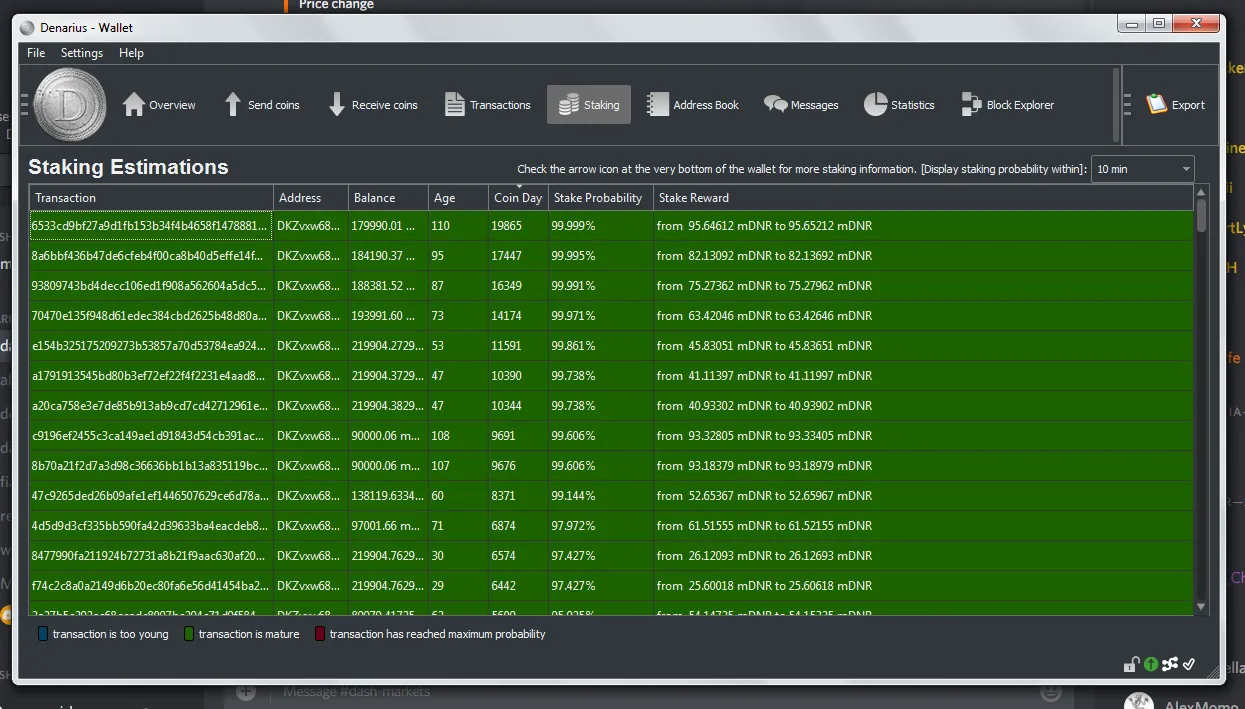Image resolution: width=1245 pixels, height=709 pixels.
Task: Select transaction starting 93809743bd4decc106ed
Action: [x=151, y=286]
